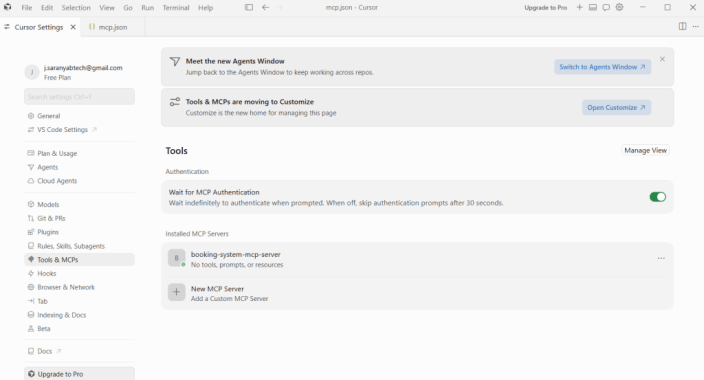Open settings gear icon in title bar
The image size is (704, 380).
pos(619,7)
